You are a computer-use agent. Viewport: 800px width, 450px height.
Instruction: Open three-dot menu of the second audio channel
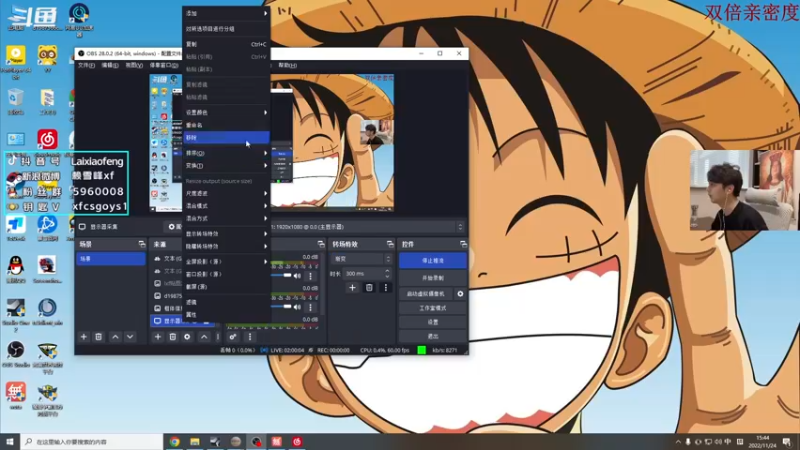pos(310,307)
